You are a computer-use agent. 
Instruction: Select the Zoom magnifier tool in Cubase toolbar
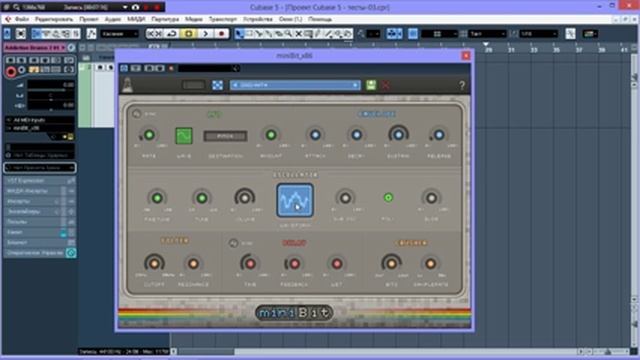289,34
